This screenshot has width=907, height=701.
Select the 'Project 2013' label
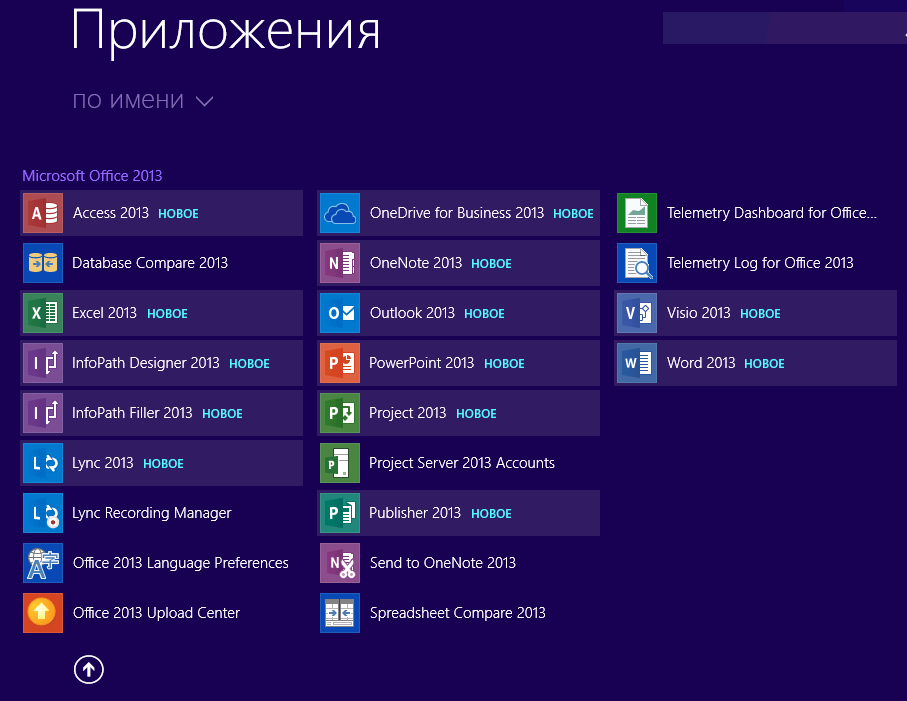pos(408,413)
